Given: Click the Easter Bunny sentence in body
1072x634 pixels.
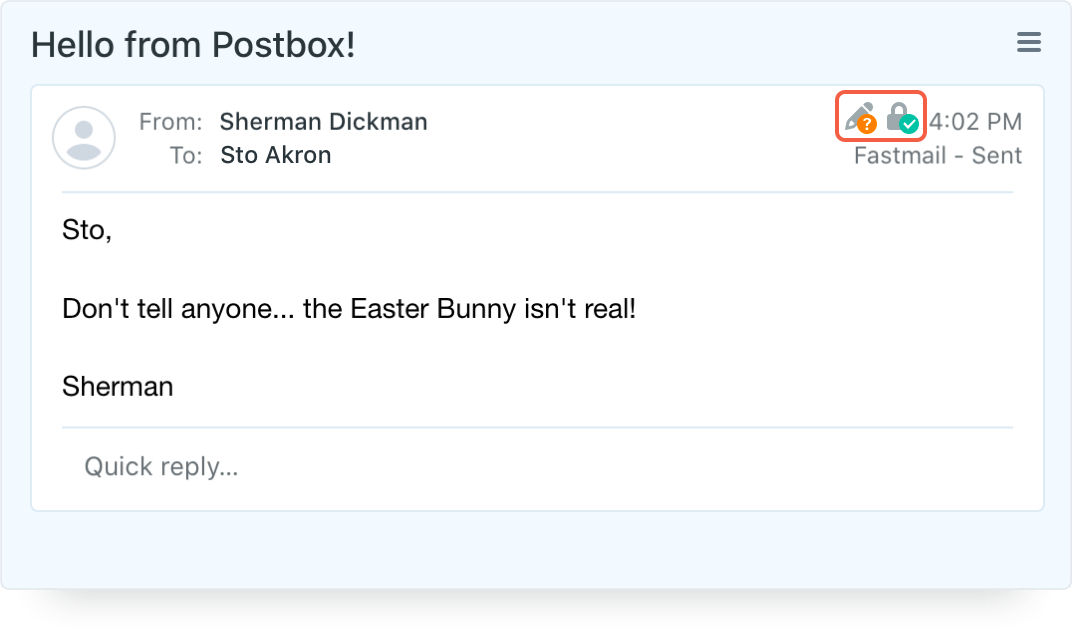Looking at the screenshot, I should click(349, 308).
